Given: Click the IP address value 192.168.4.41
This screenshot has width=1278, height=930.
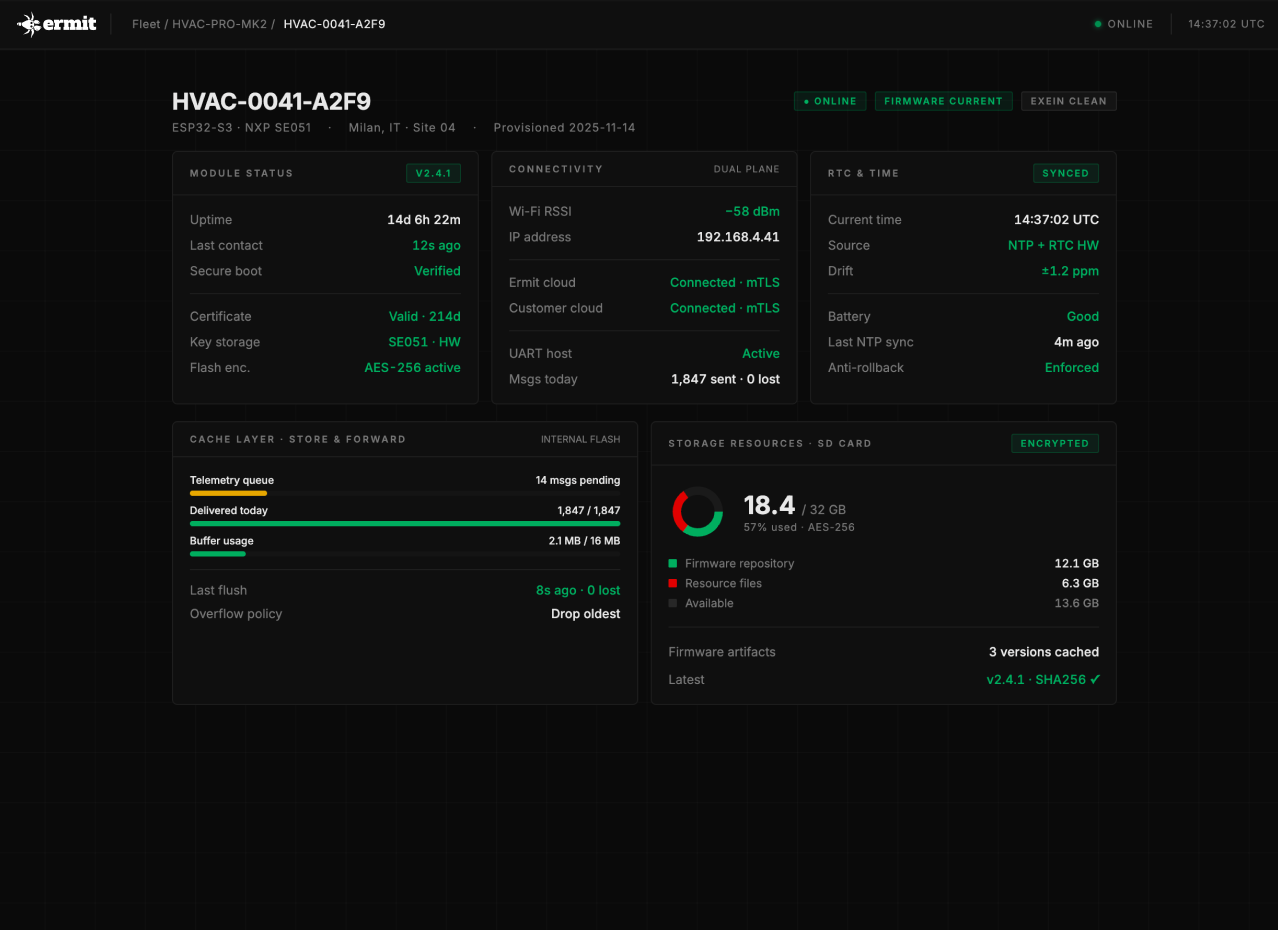Looking at the screenshot, I should tap(738, 237).
